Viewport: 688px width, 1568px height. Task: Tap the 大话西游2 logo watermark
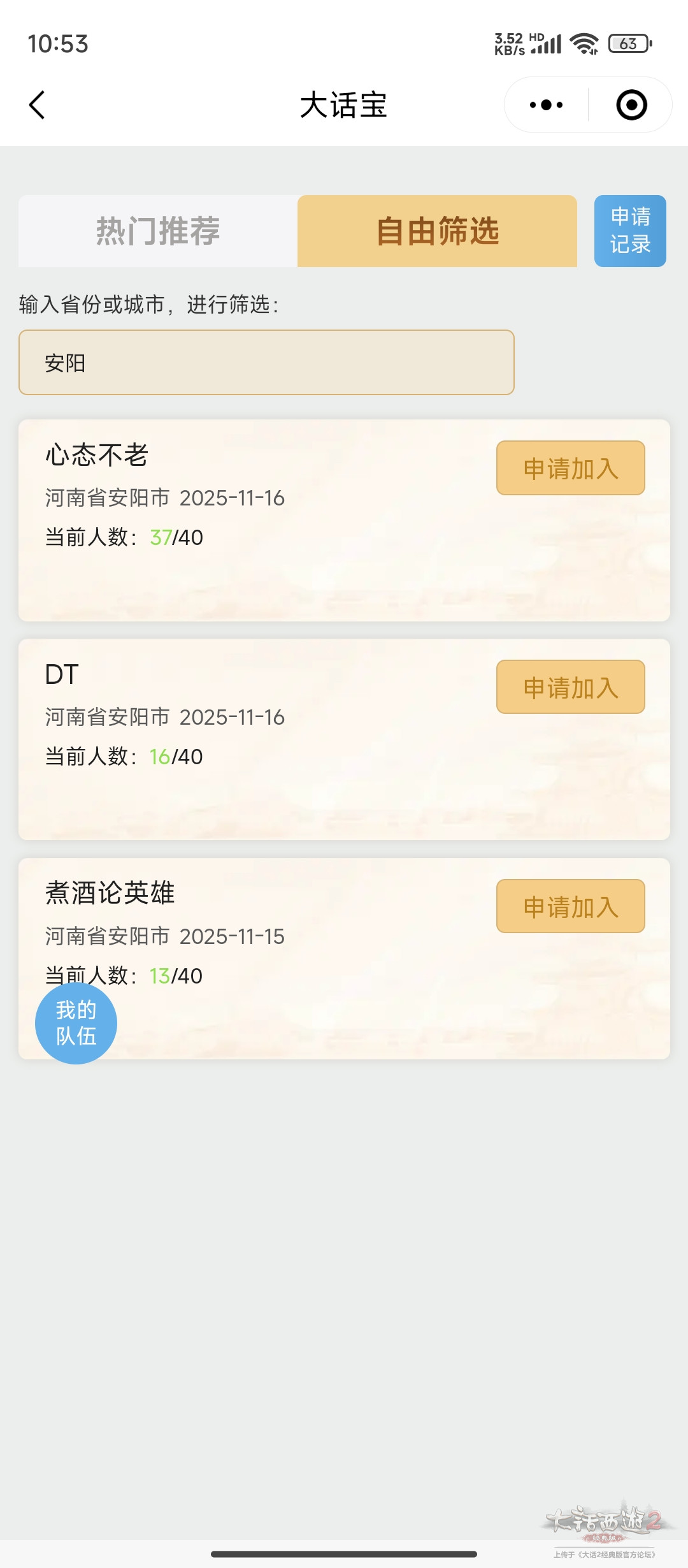(x=604, y=1523)
